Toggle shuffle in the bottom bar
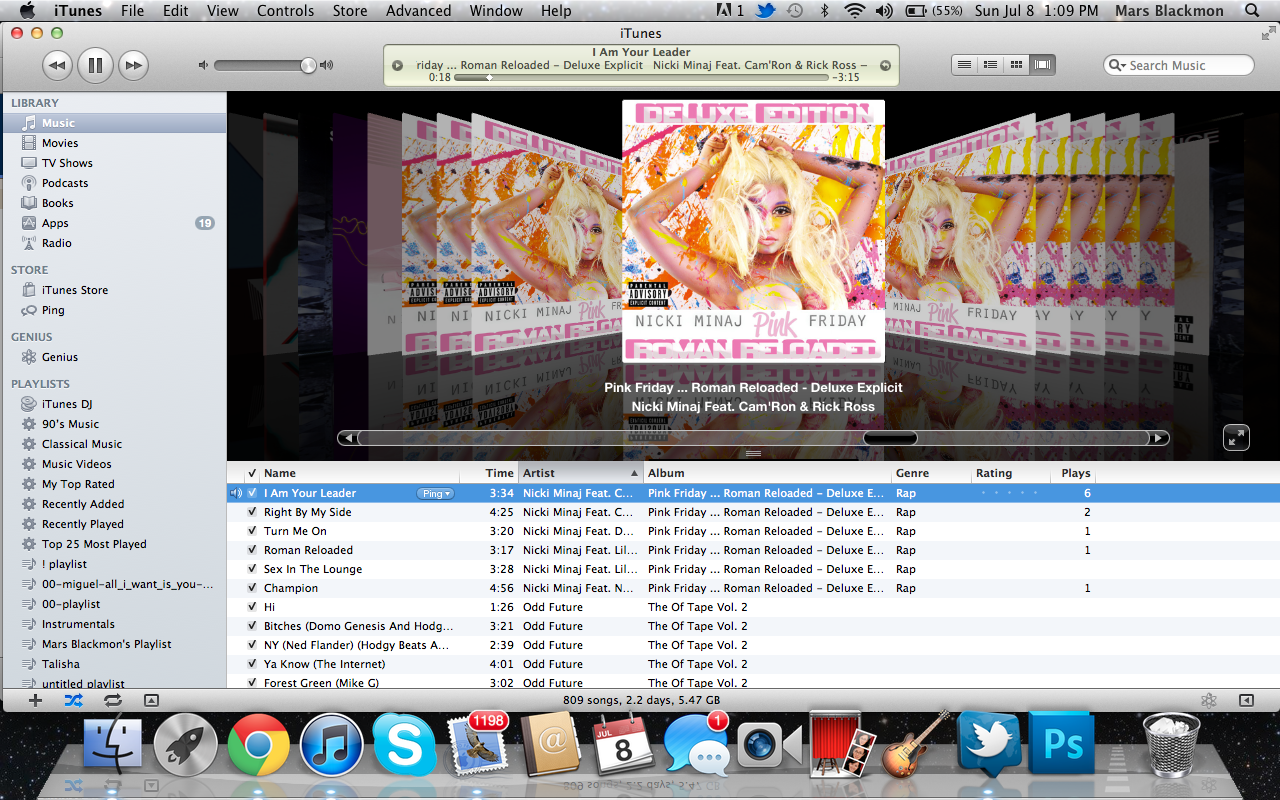This screenshot has width=1280, height=800. (73, 700)
